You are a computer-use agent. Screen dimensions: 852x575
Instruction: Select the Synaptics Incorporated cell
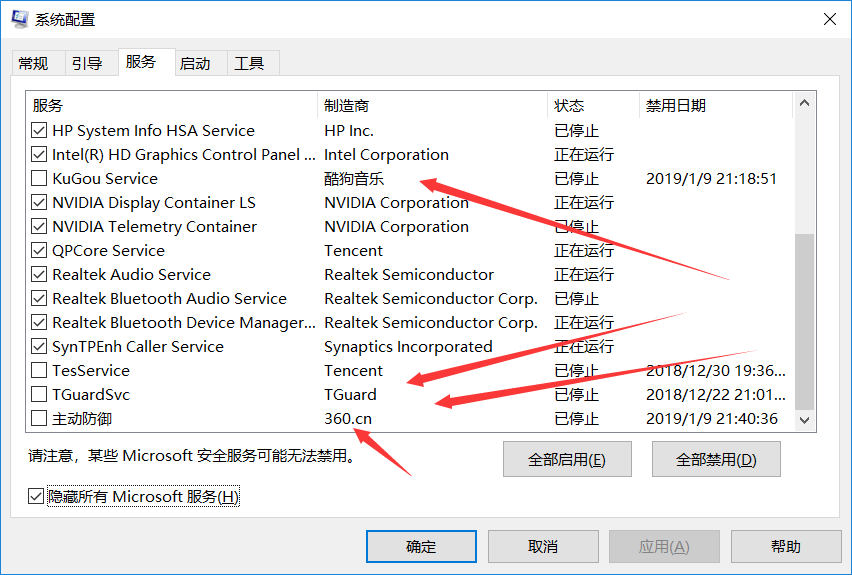click(x=408, y=347)
